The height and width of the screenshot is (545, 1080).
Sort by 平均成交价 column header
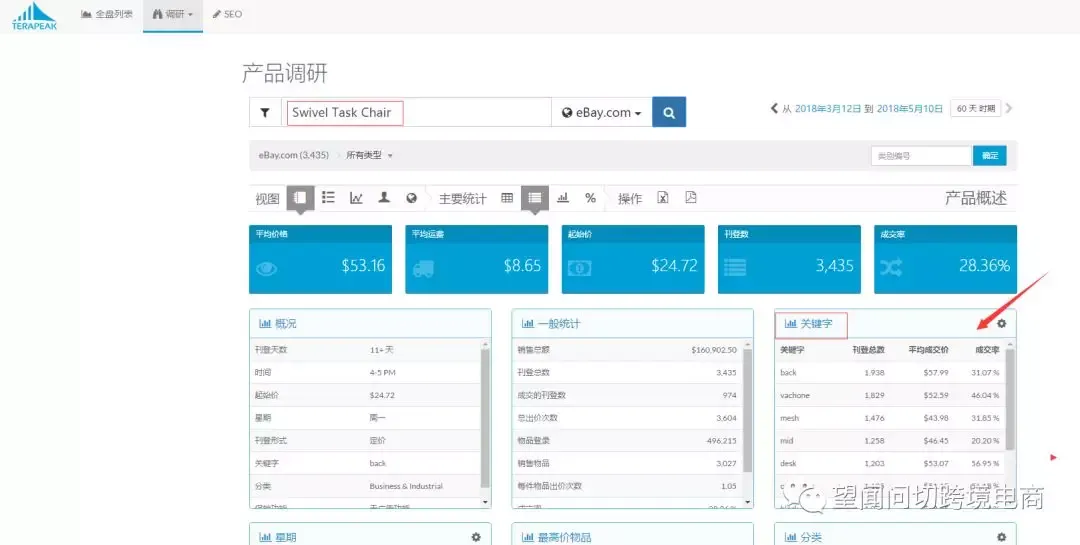coord(928,350)
